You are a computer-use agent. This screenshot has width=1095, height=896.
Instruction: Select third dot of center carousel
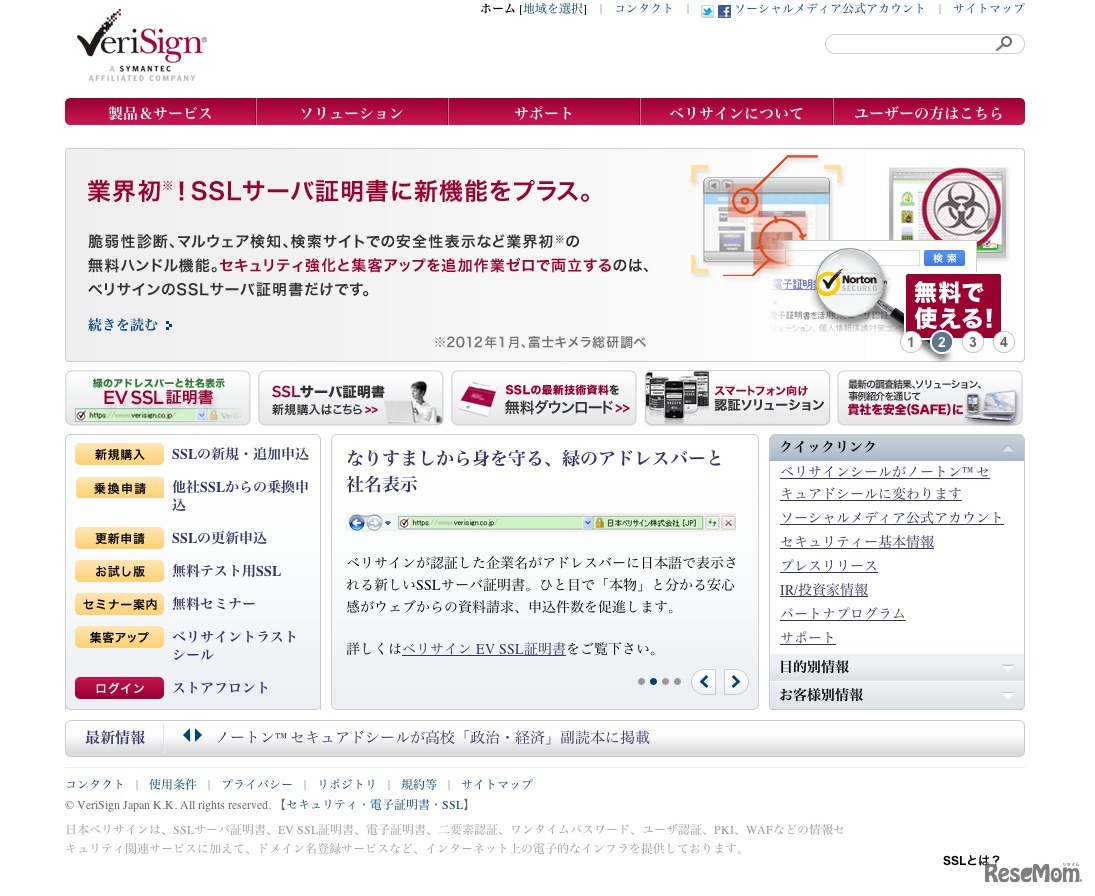[666, 682]
